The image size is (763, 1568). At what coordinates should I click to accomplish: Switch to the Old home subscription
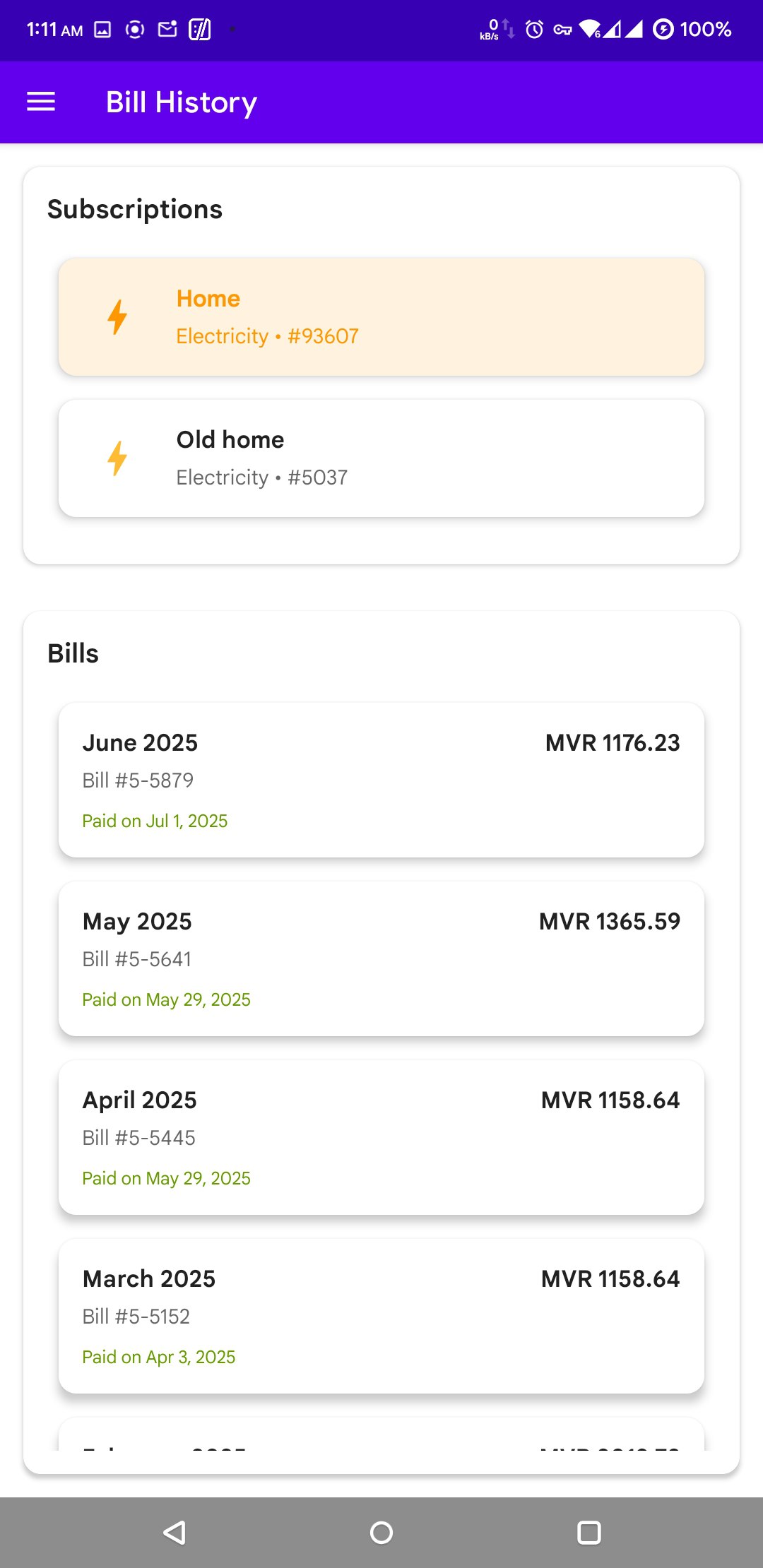[381, 458]
